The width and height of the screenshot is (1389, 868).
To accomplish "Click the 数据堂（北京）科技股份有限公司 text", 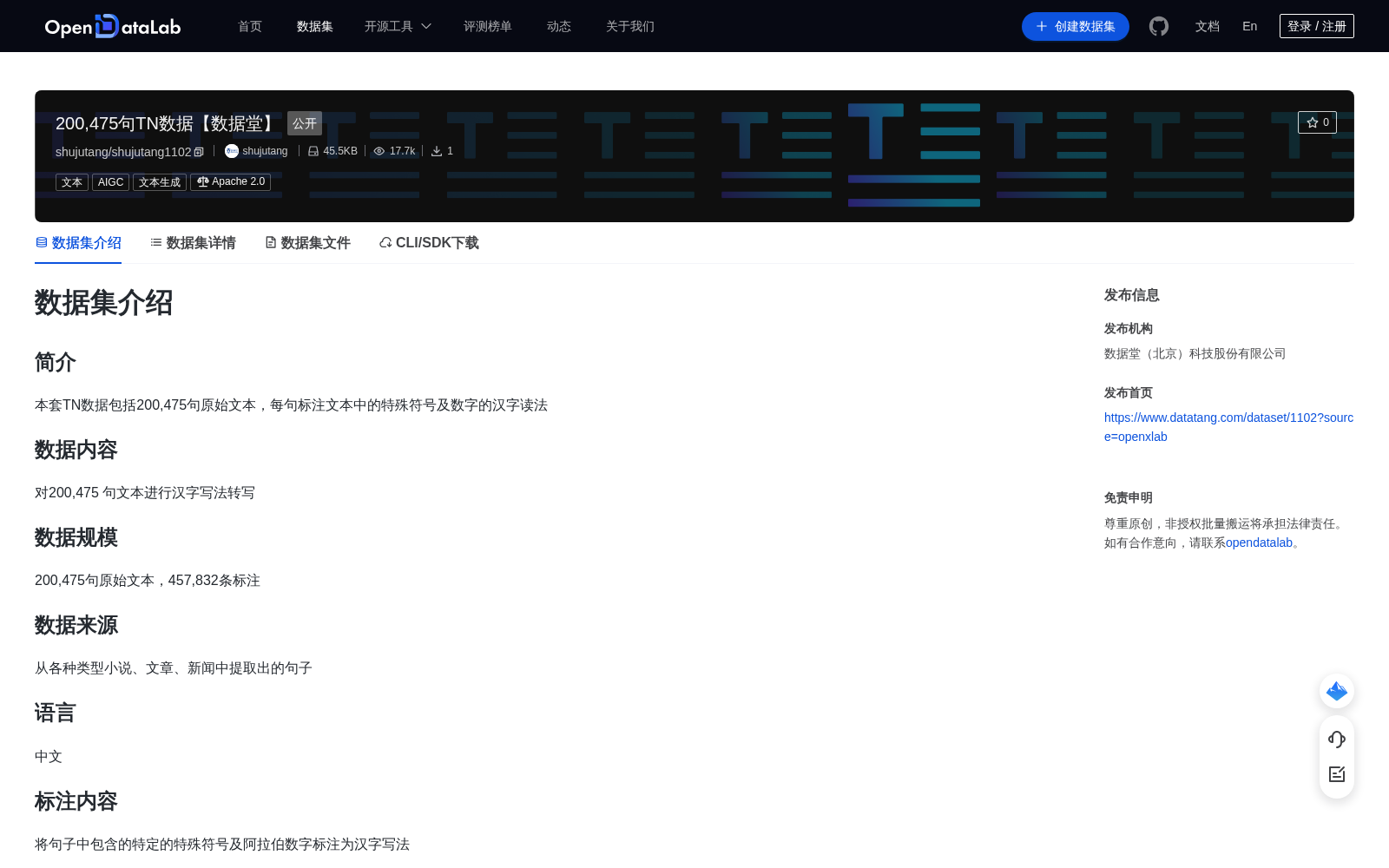I will coord(1195,354).
